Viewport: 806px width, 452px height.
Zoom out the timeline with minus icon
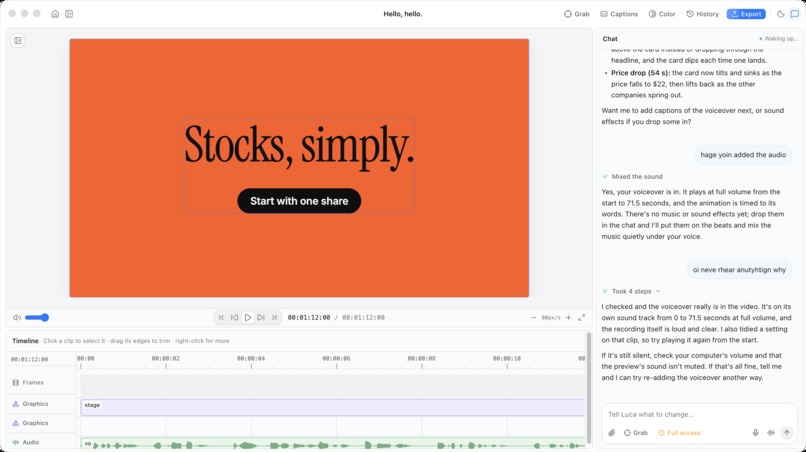click(x=534, y=317)
